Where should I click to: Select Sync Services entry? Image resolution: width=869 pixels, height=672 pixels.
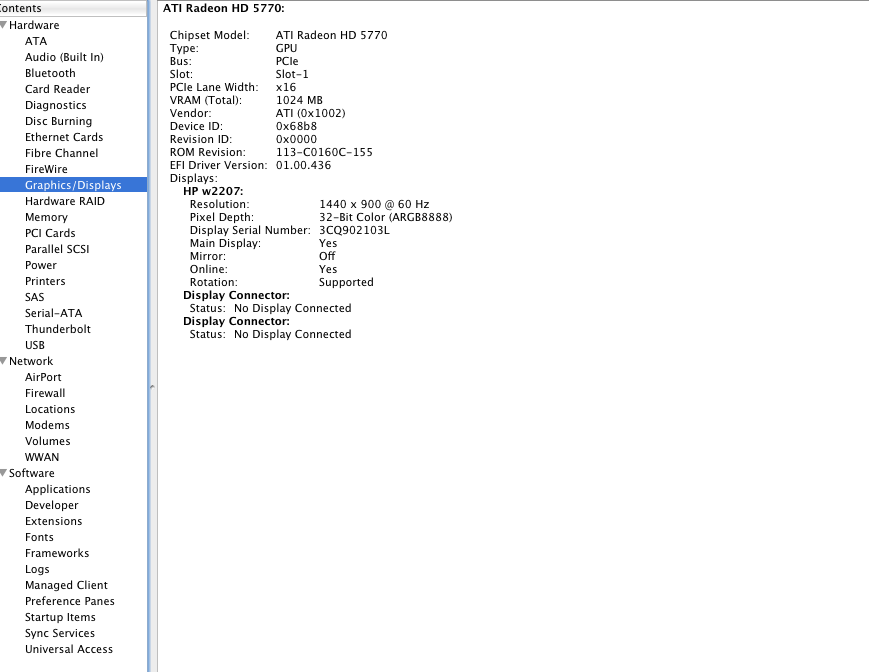(x=60, y=633)
